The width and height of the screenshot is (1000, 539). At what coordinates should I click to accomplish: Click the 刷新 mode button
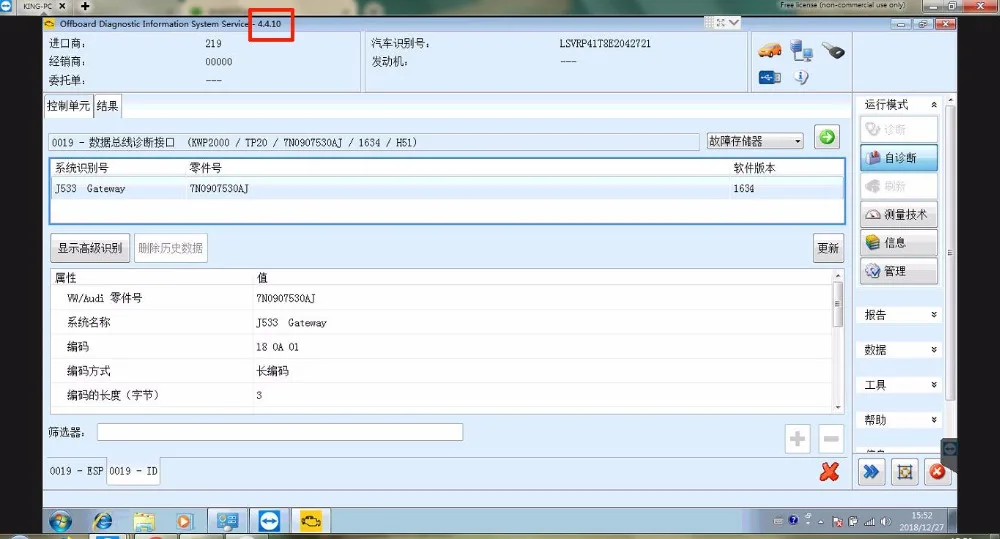pos(899,186)
